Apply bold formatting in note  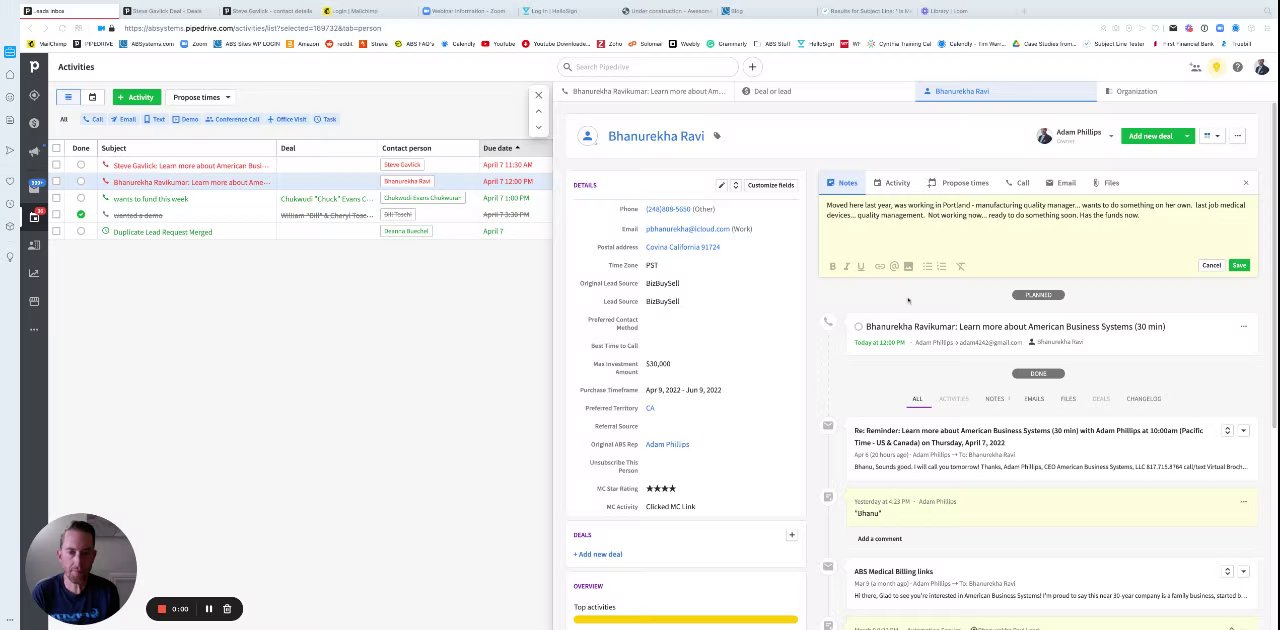[832, 266]
